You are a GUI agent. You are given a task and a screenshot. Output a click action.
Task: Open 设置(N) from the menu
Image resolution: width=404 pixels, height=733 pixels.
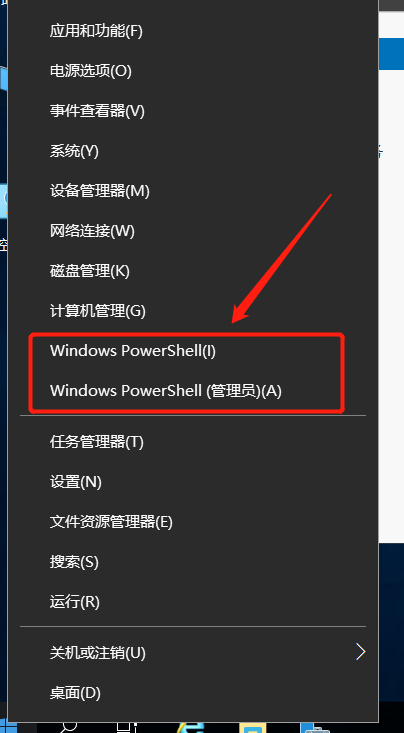[193, 481]
